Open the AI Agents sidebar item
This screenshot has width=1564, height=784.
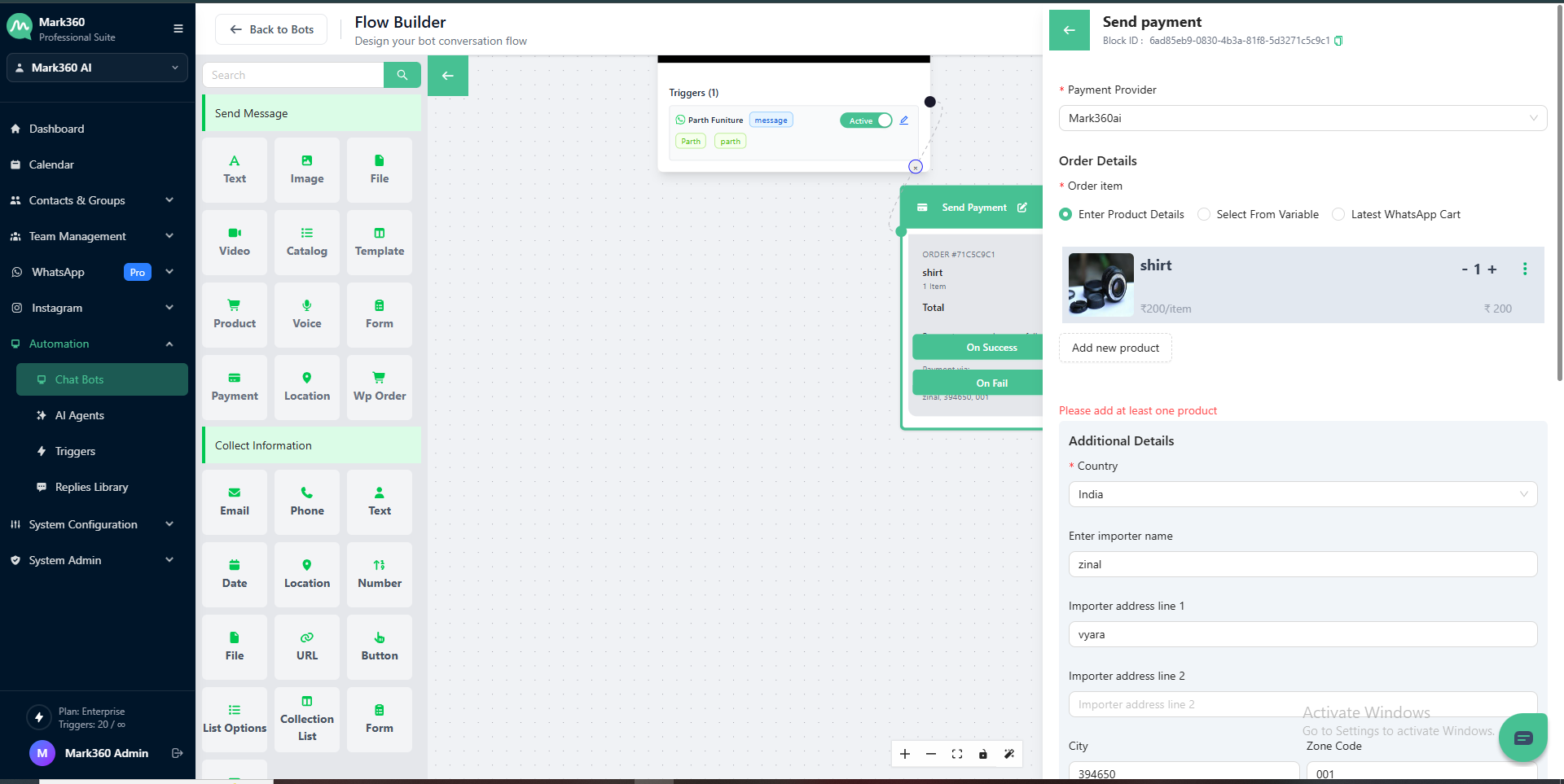click(x=80, y=415)
